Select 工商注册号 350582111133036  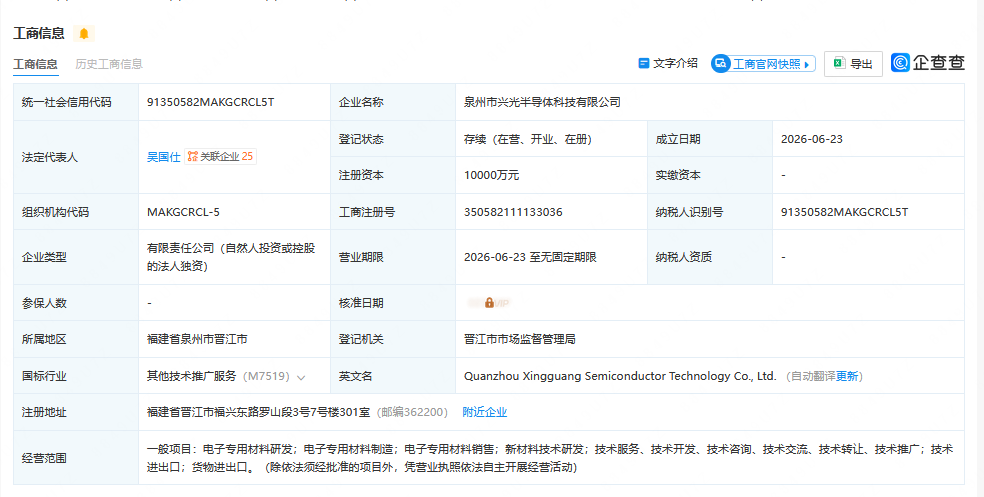click(513, 212)
